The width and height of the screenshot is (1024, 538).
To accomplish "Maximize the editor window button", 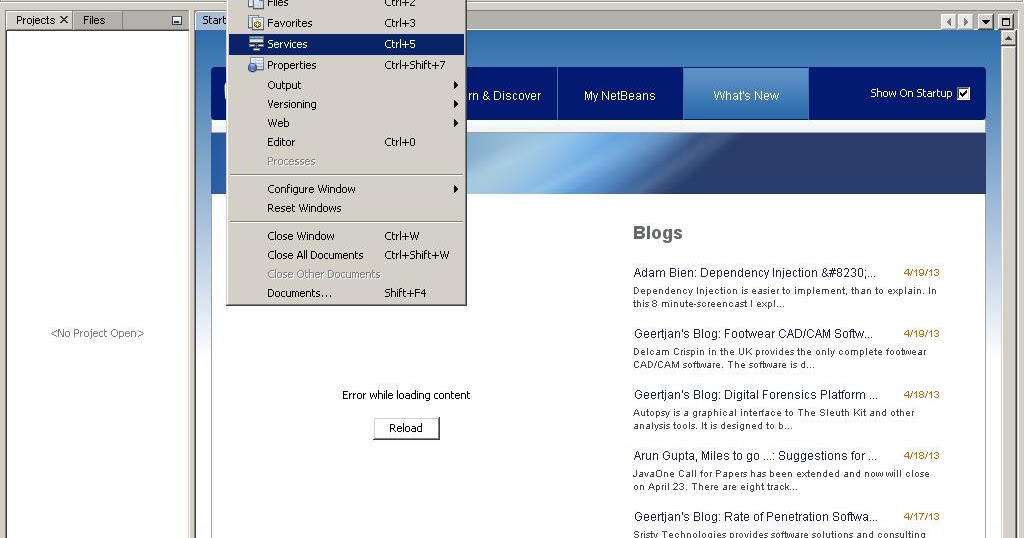I will click(1006, 22).
